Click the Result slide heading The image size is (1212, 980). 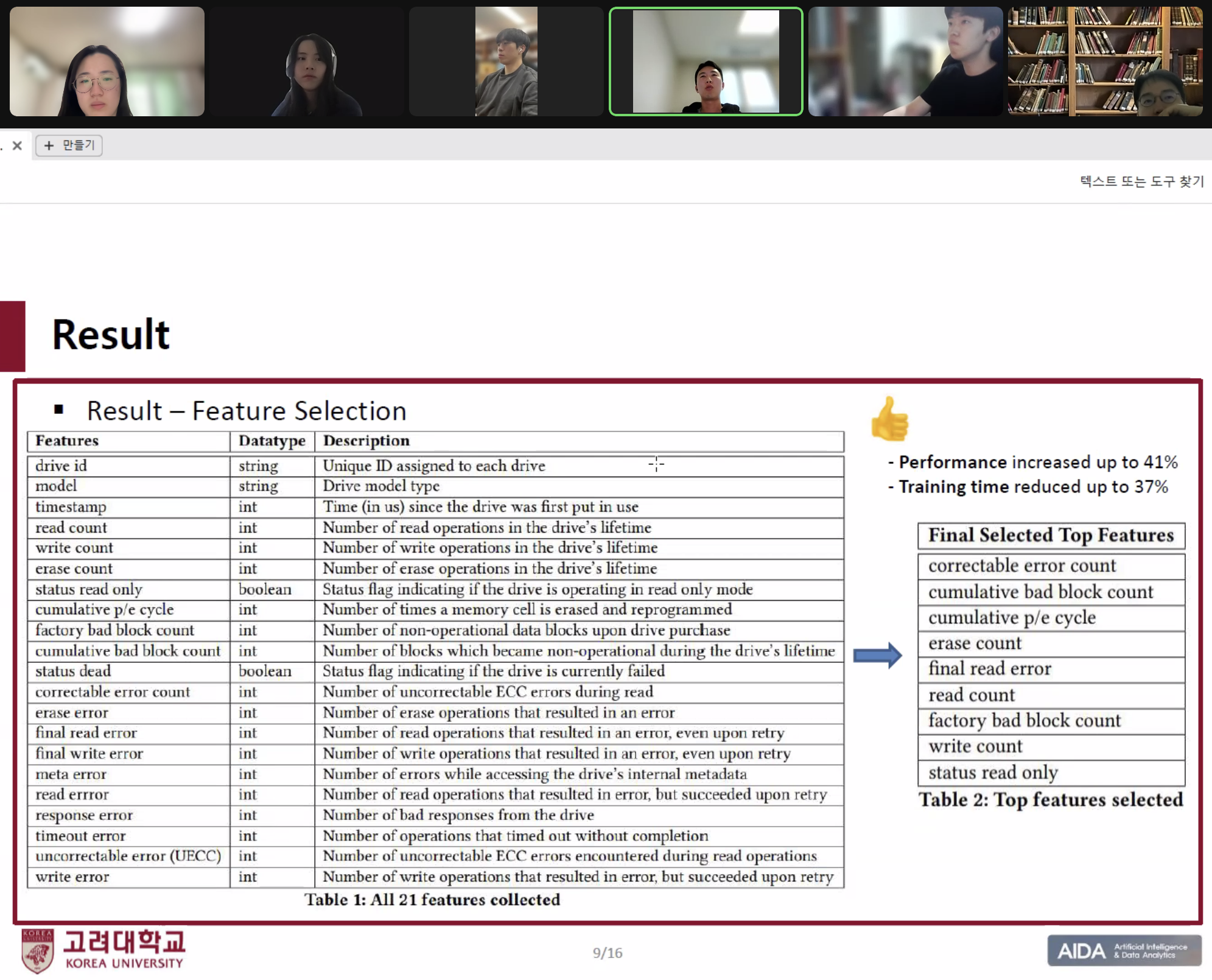click(111, 335)
